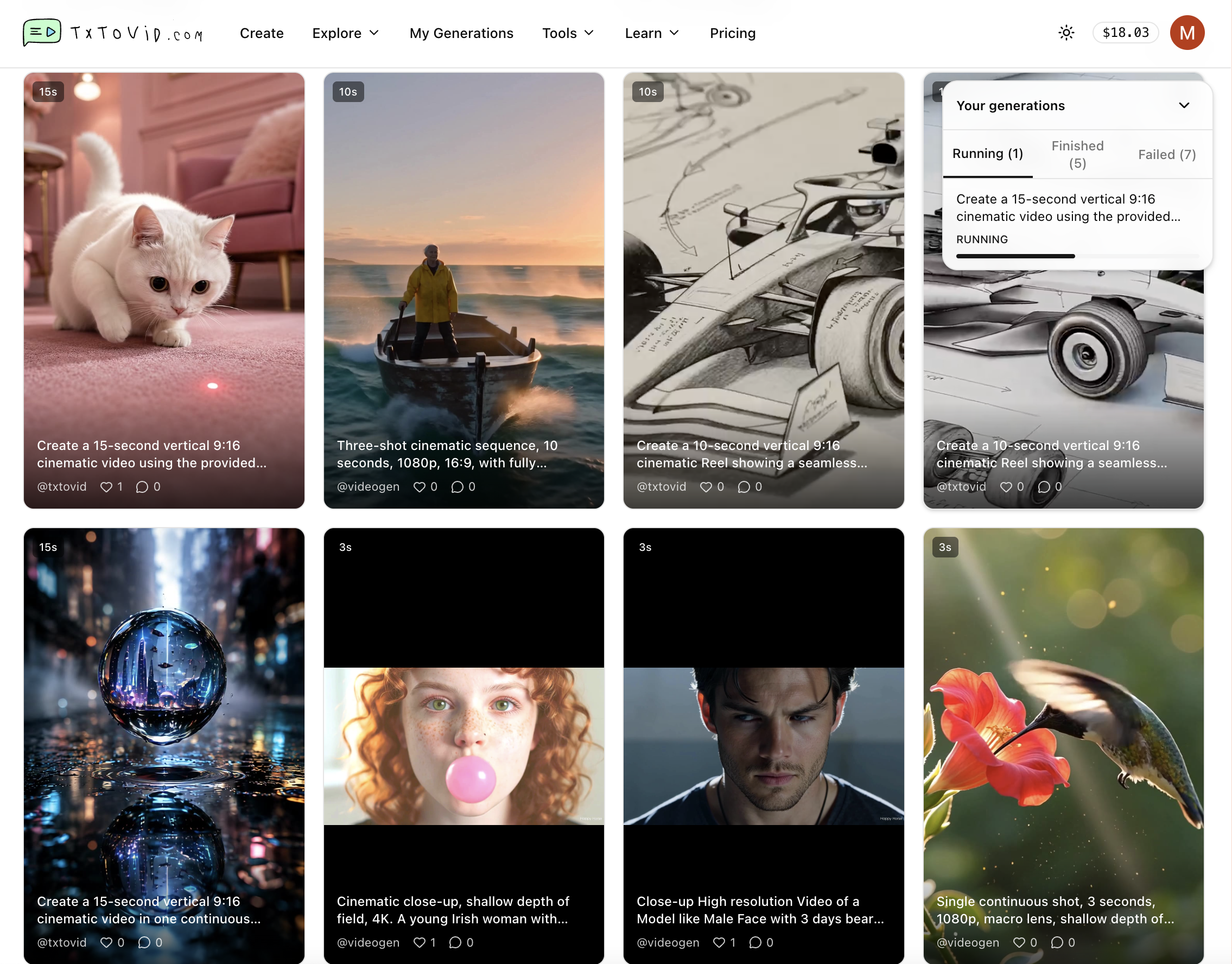The image size is (1232, 964).
Task: Open comments on glass sphere city video
Action: [144, 942]
